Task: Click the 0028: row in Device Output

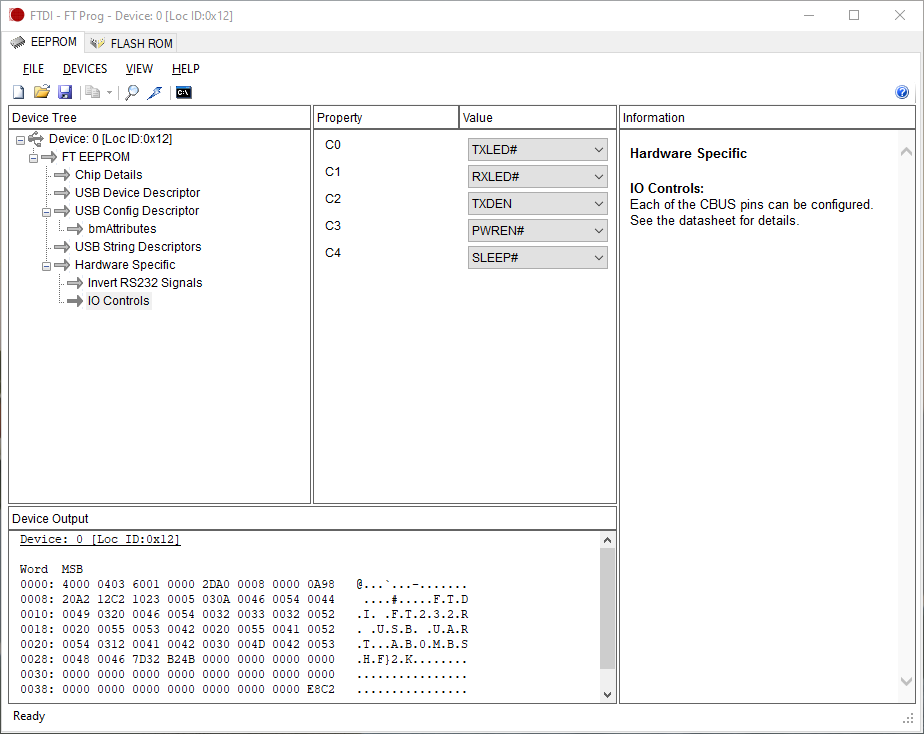Action: point(243,660)
